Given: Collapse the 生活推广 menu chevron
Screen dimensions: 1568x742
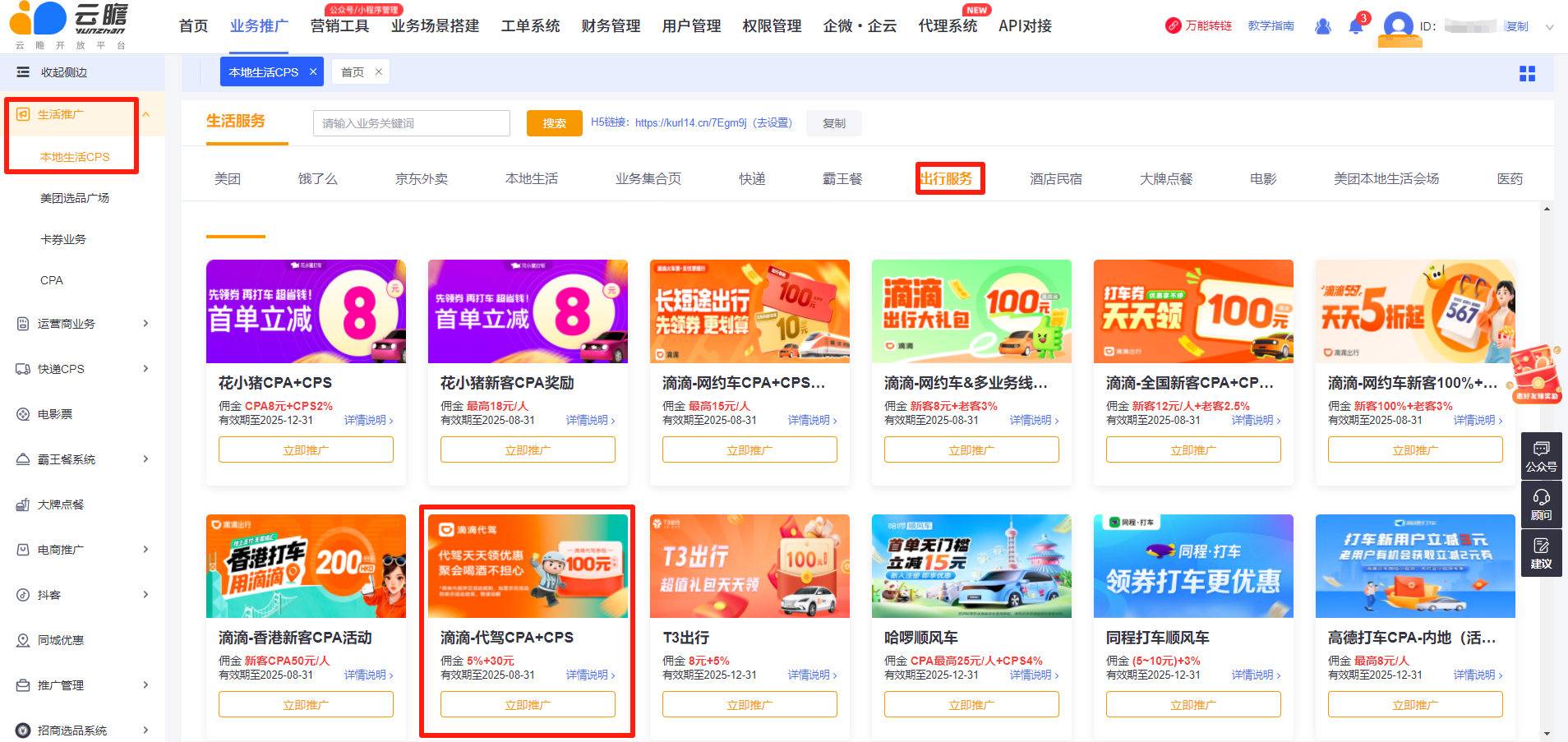Looking at the screenshot, I should [146, 114].
